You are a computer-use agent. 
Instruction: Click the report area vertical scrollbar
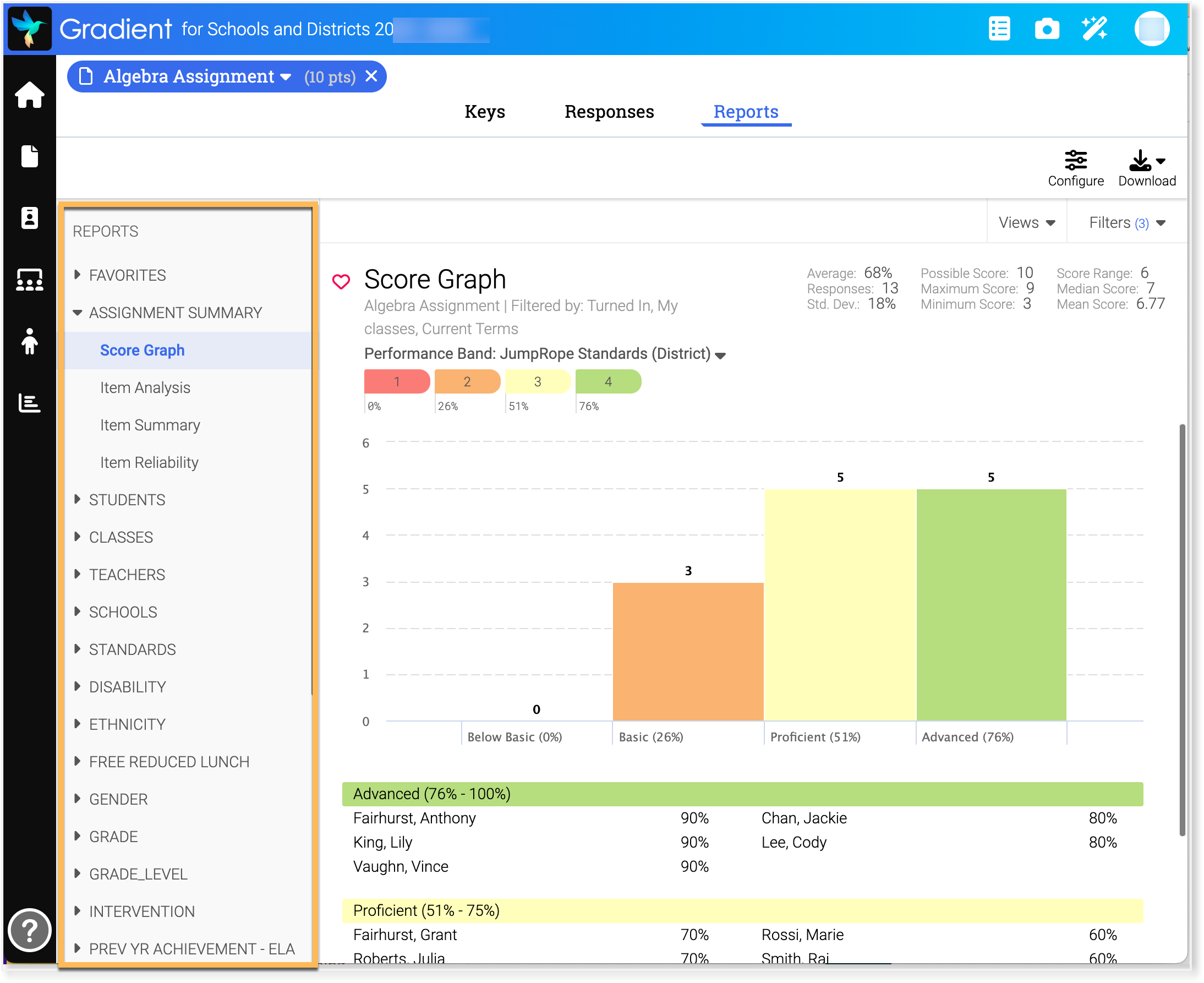(x=1182, y=629)
